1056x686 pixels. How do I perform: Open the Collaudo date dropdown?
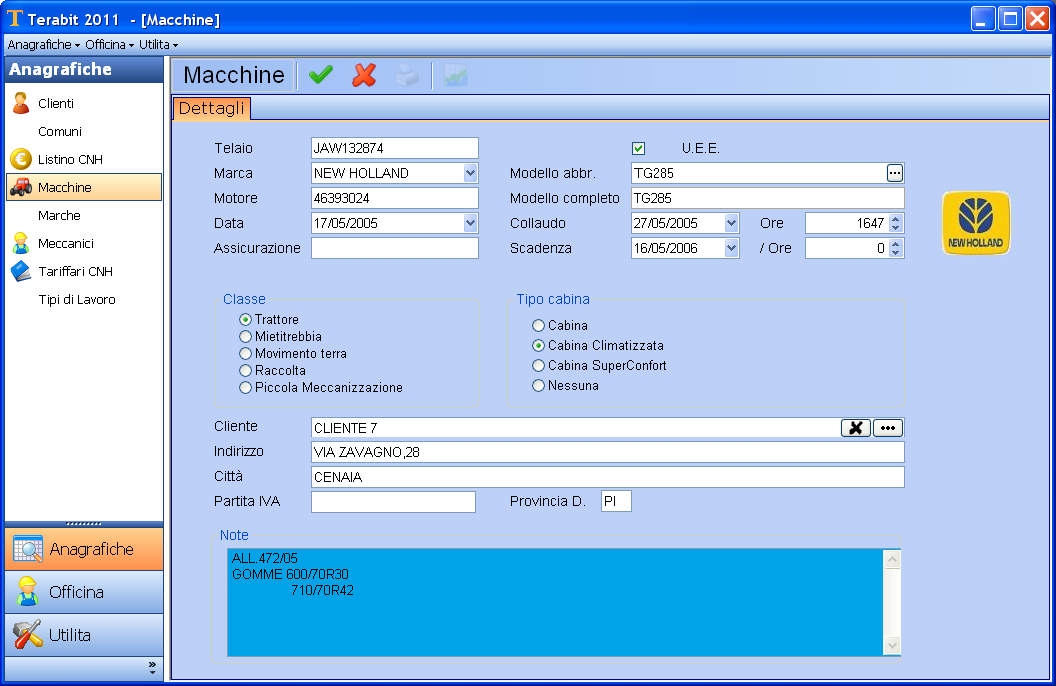click(x=731, y=223)
